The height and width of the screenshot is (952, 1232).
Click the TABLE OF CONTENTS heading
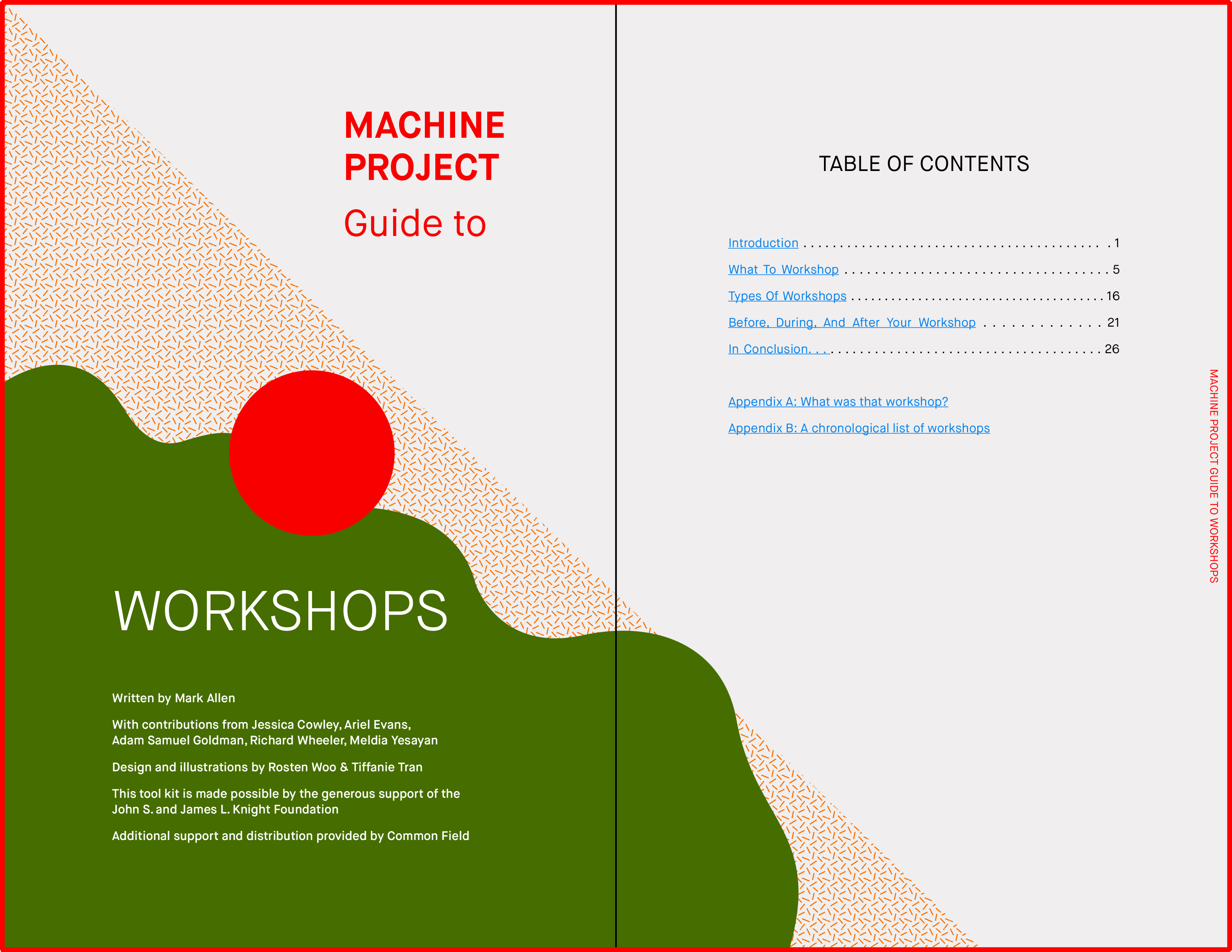(923, 164)
